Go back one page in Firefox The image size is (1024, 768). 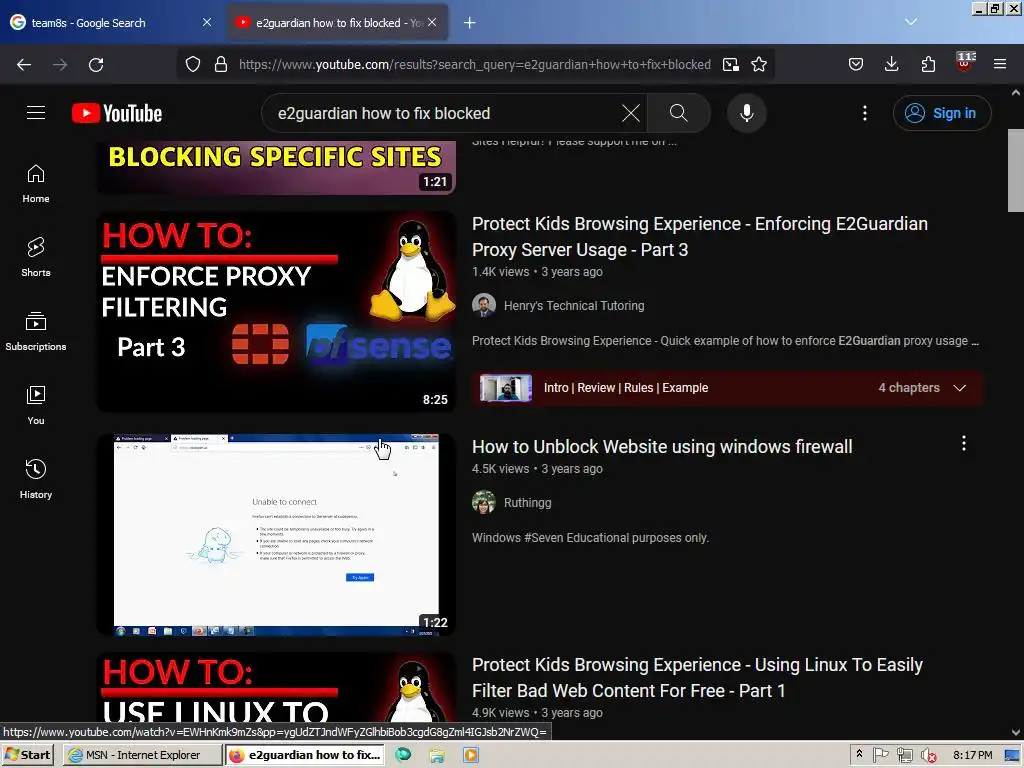click(24, 64)
